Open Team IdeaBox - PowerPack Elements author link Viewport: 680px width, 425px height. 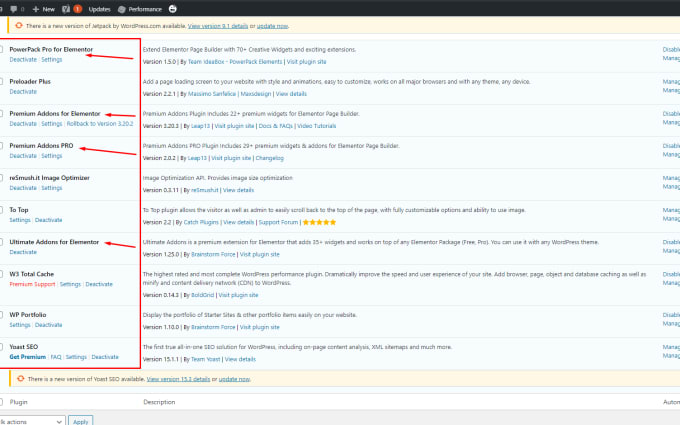[235, 62]
